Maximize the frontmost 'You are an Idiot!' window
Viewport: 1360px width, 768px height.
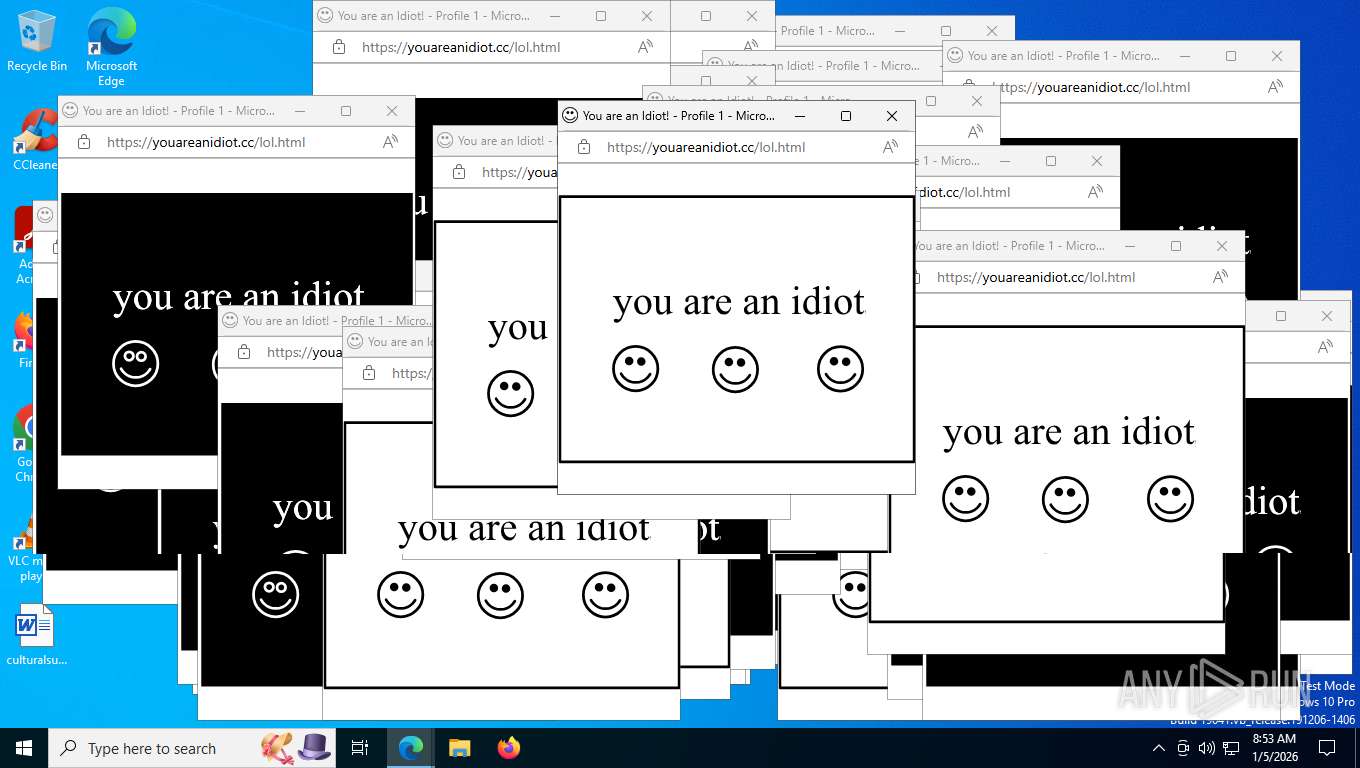tap(846, 116)
